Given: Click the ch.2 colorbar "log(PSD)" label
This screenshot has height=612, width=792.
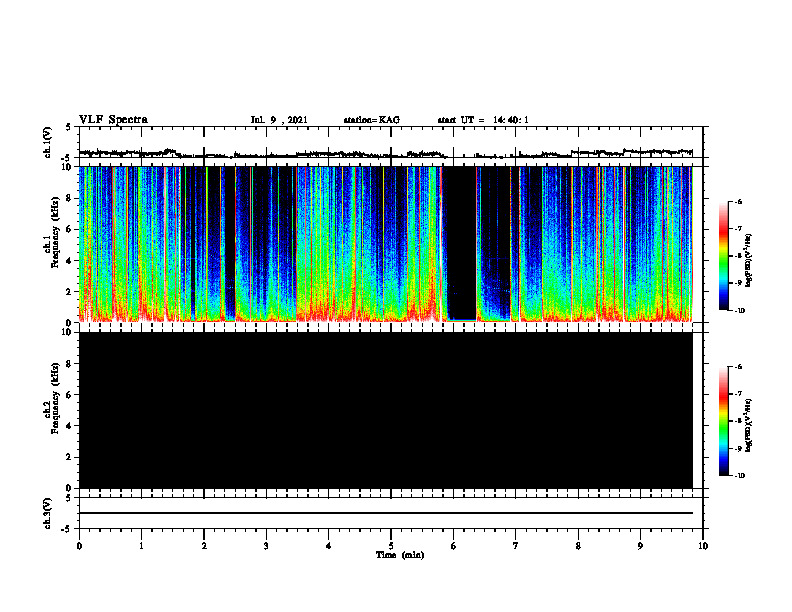Looking at the screenshot, I should tap(748, 426).
